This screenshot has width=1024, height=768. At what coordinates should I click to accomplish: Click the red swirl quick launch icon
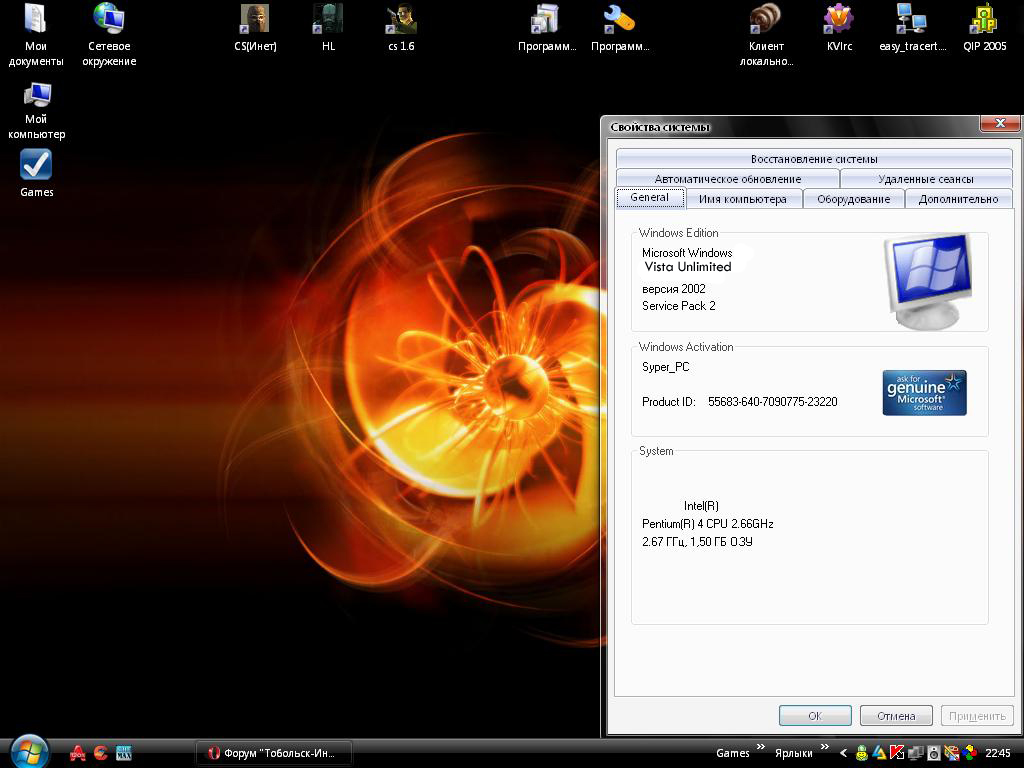[101, 753]
